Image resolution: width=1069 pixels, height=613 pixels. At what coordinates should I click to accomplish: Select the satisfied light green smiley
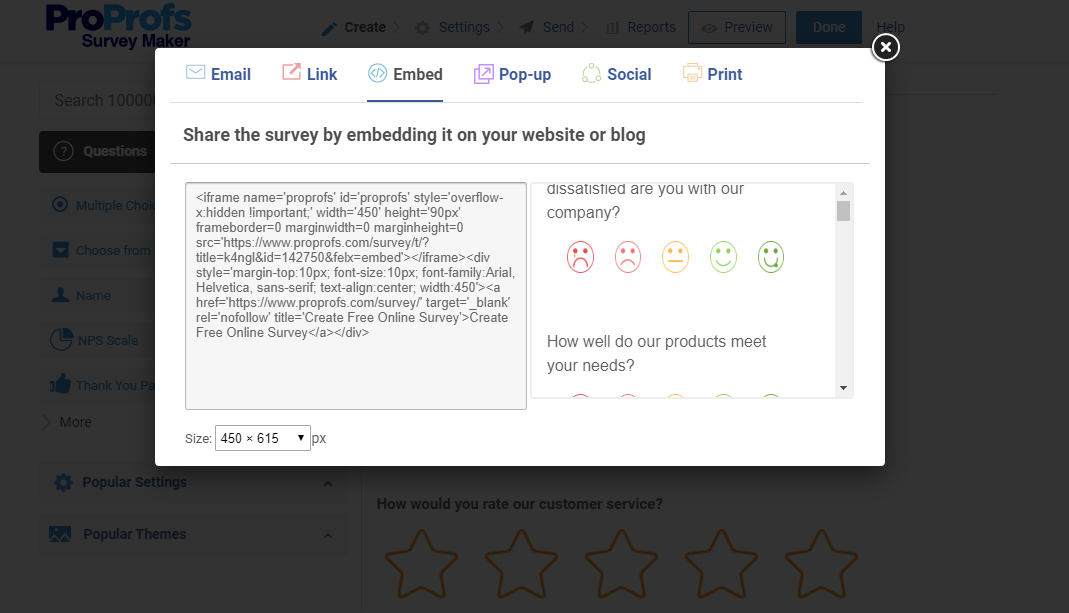(723, 257)
